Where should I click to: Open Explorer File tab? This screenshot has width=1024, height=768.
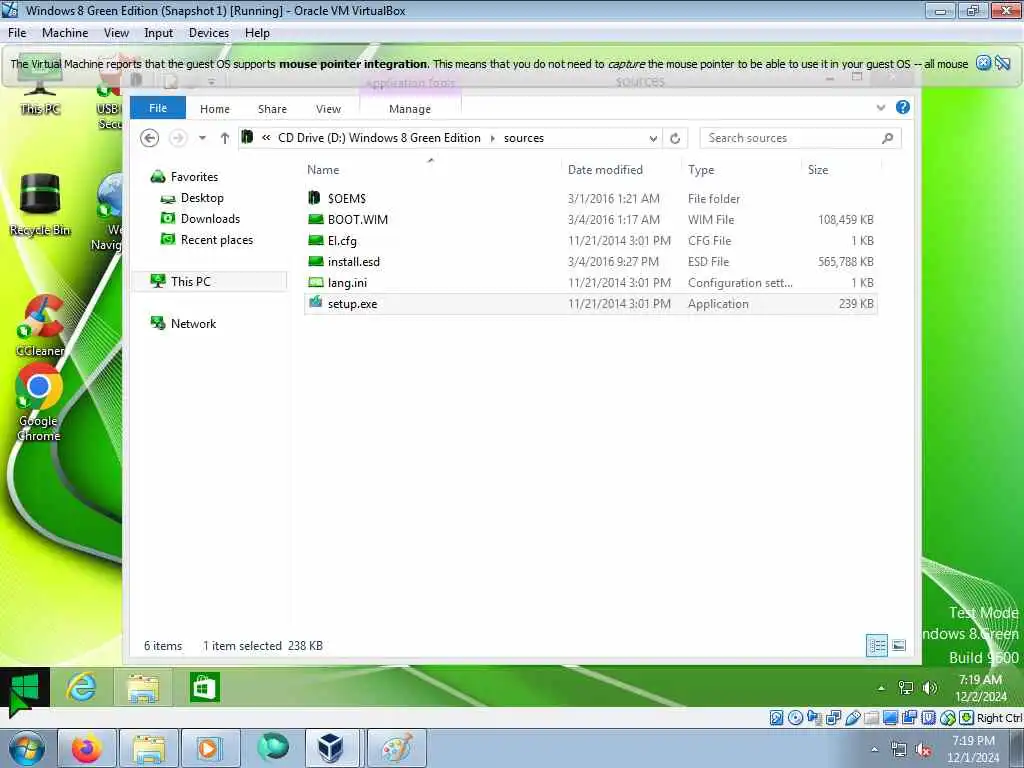158,108
